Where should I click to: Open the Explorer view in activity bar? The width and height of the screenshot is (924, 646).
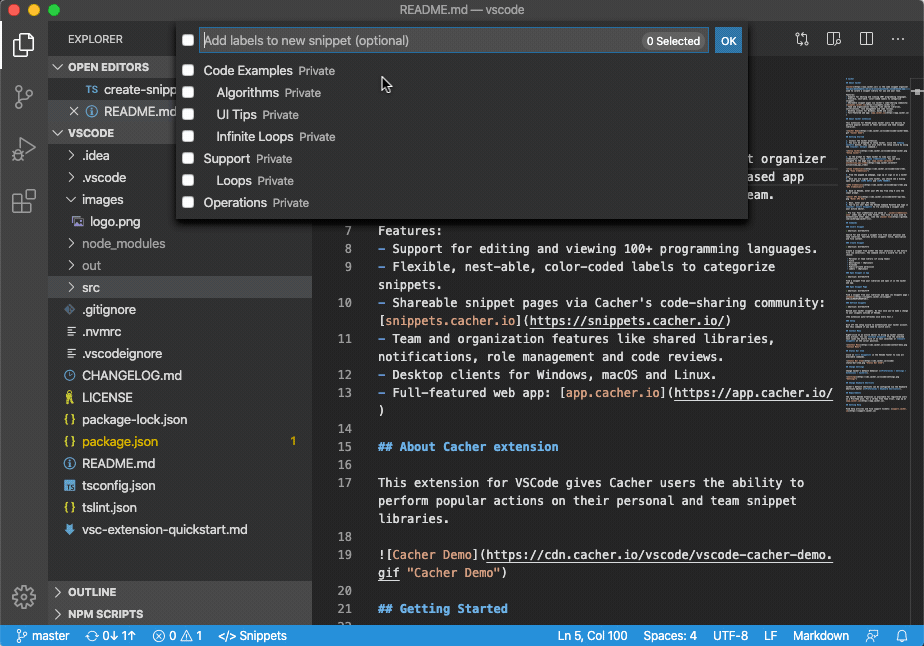(x=24, y=45)
